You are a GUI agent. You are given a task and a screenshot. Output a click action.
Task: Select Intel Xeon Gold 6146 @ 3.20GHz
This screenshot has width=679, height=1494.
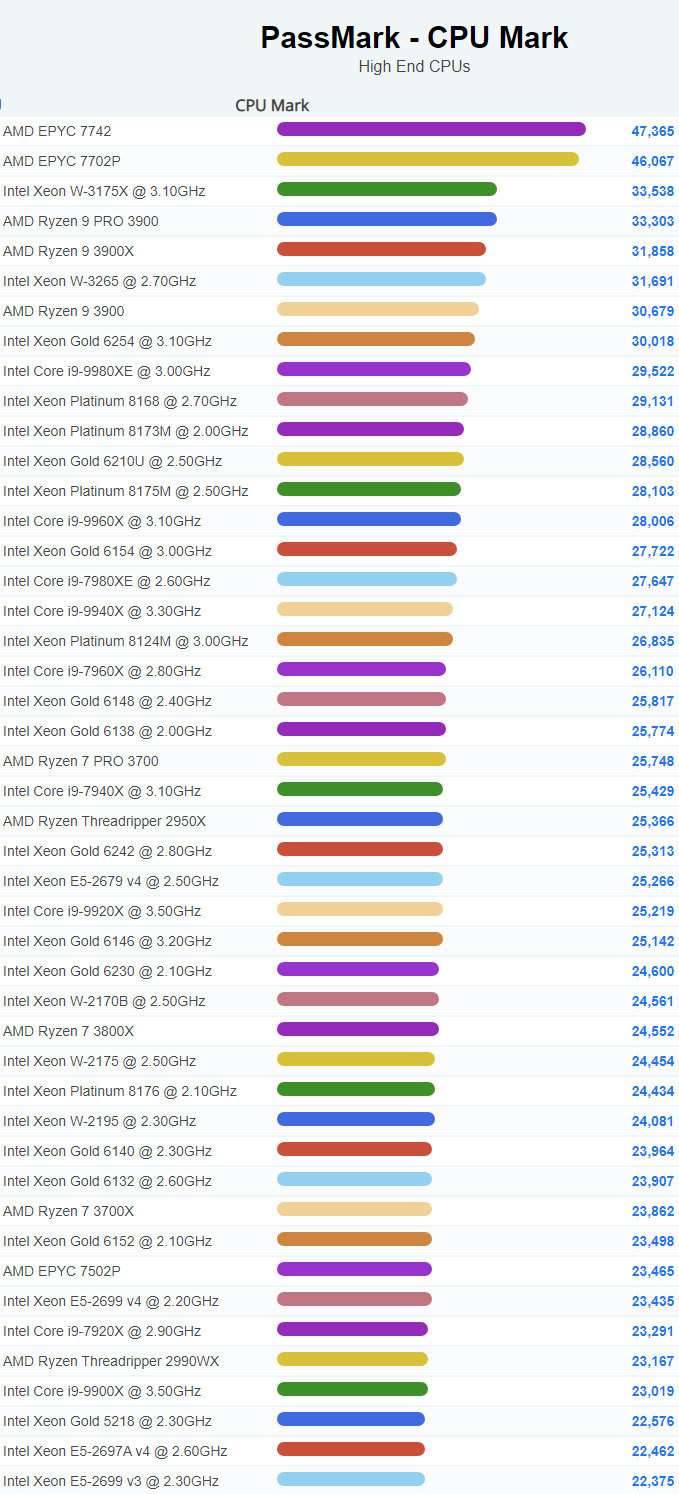[107, 941]
